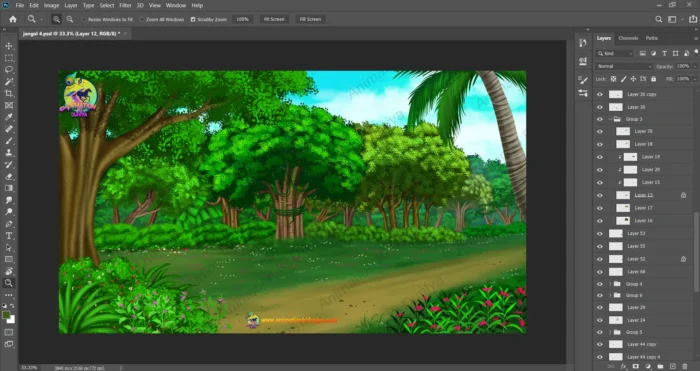This screenshot has height=371, width=700.
Task: Select the History Brush tool
Action: pos(8,164)
